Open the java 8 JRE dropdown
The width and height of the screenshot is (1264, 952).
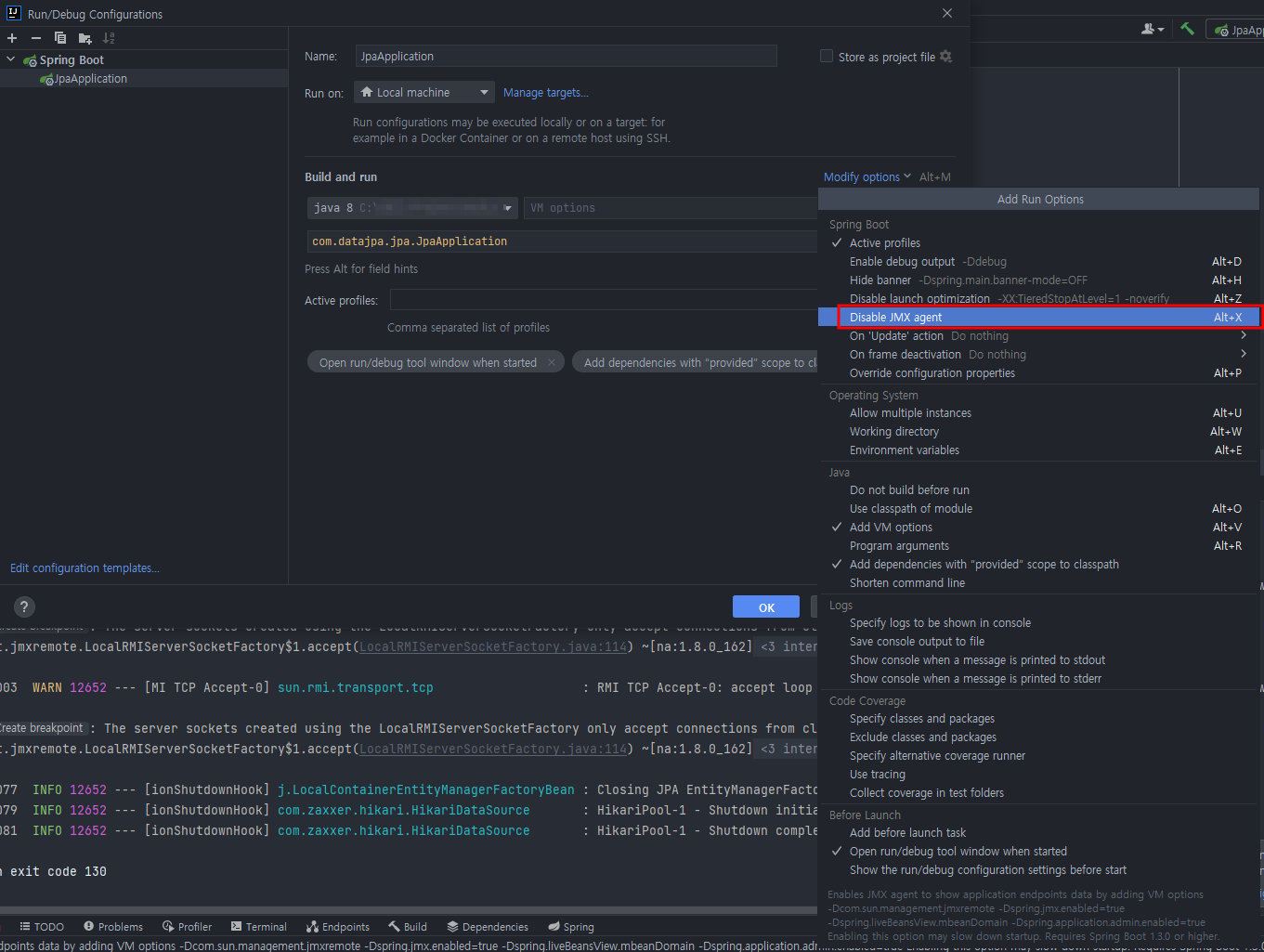412,208
